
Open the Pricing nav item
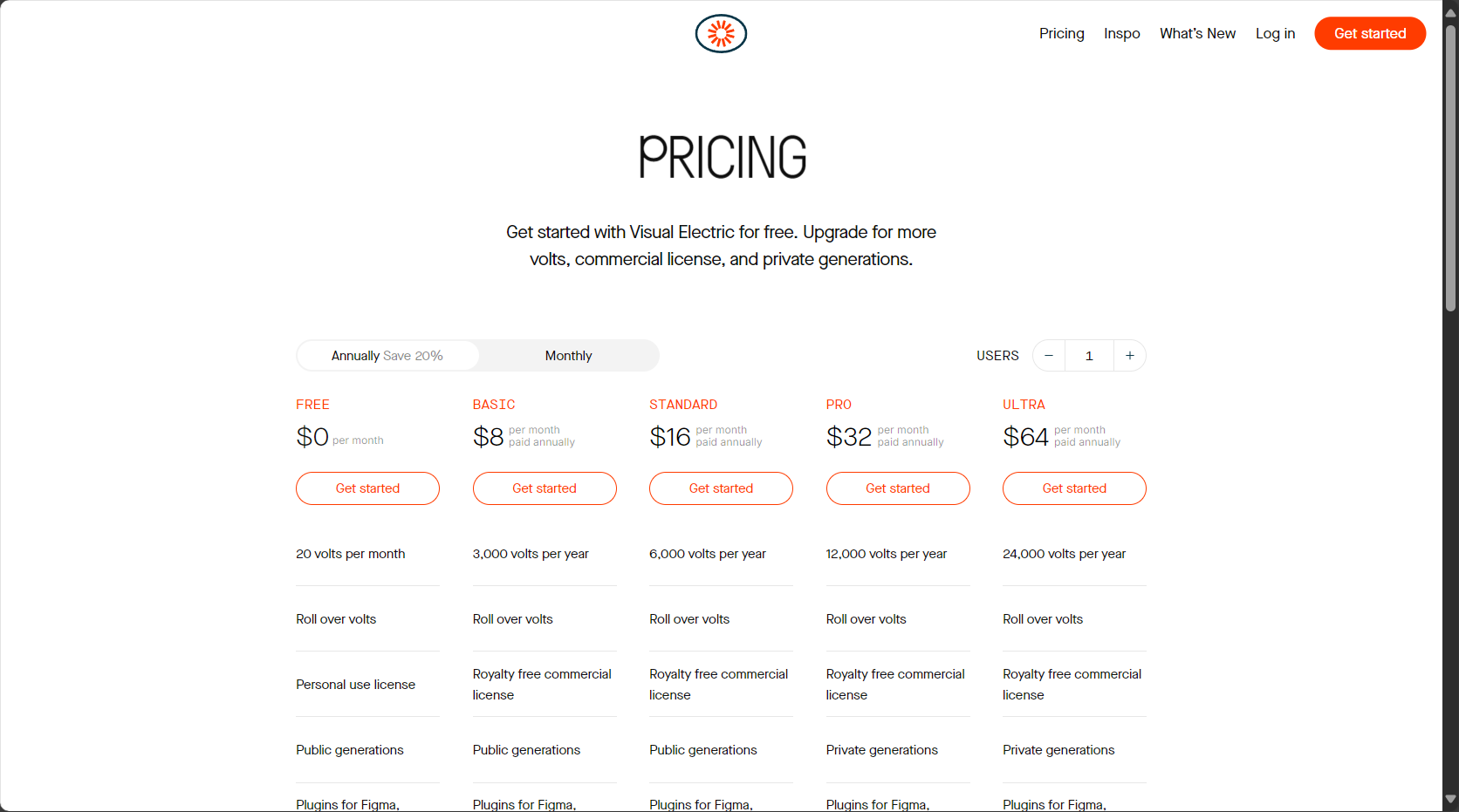[x=1061, y=33]
